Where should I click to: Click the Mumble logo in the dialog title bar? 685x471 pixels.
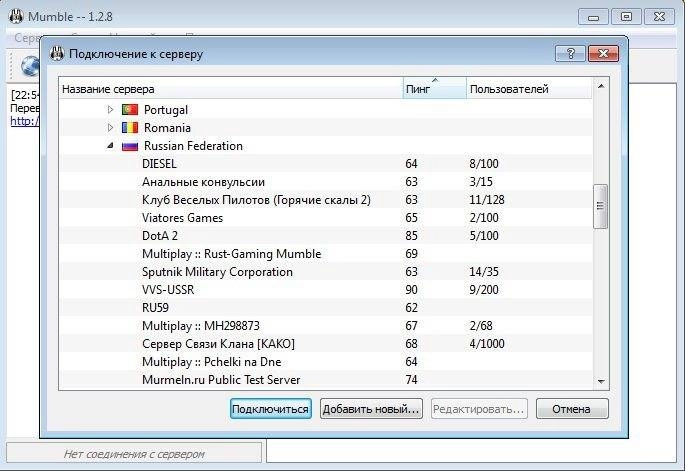(57, 54)
